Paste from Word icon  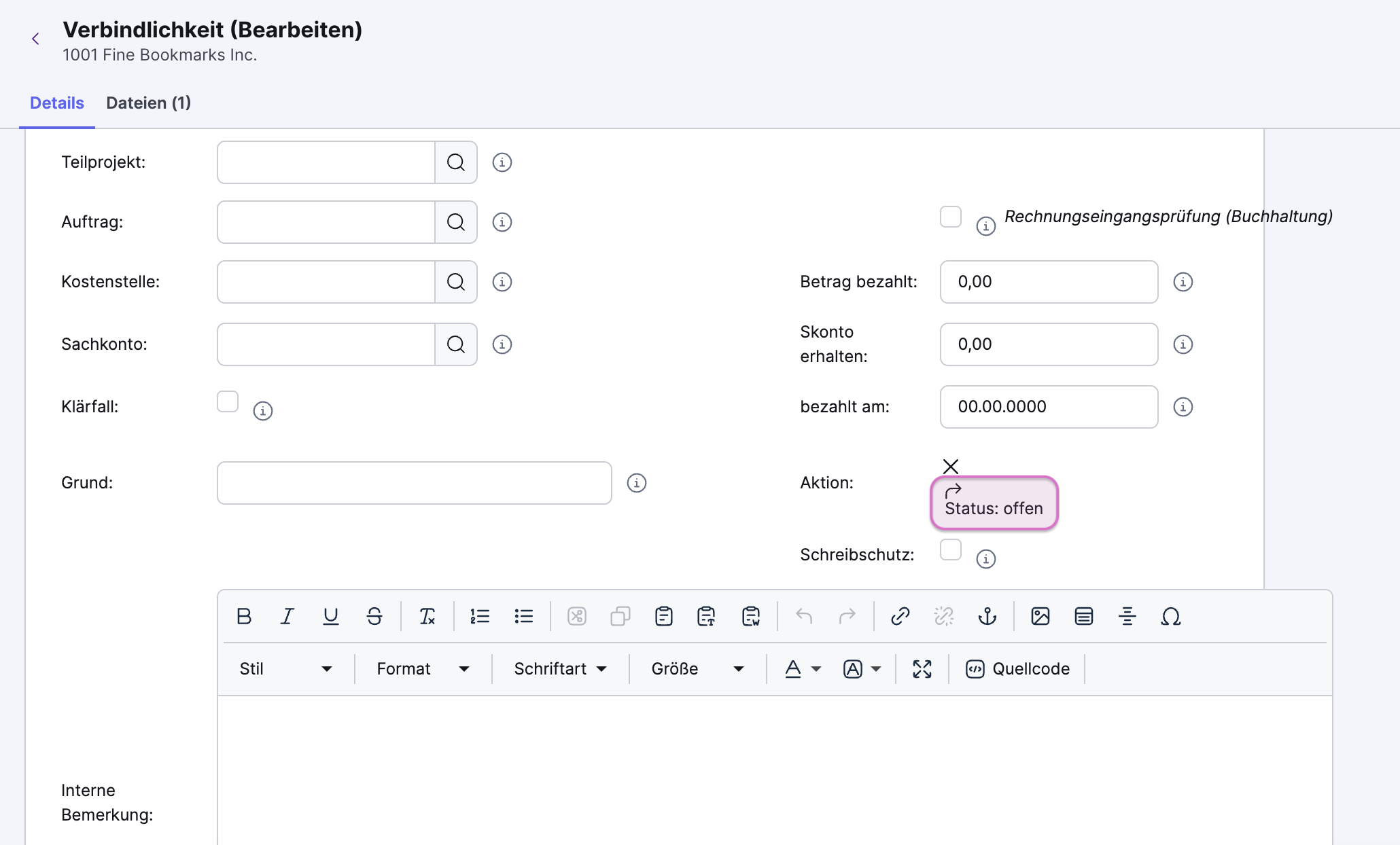pos(751,616)
